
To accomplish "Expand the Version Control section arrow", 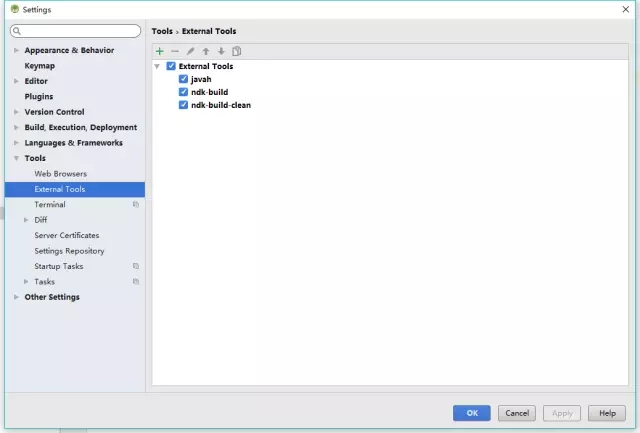I will coord(16,112).
